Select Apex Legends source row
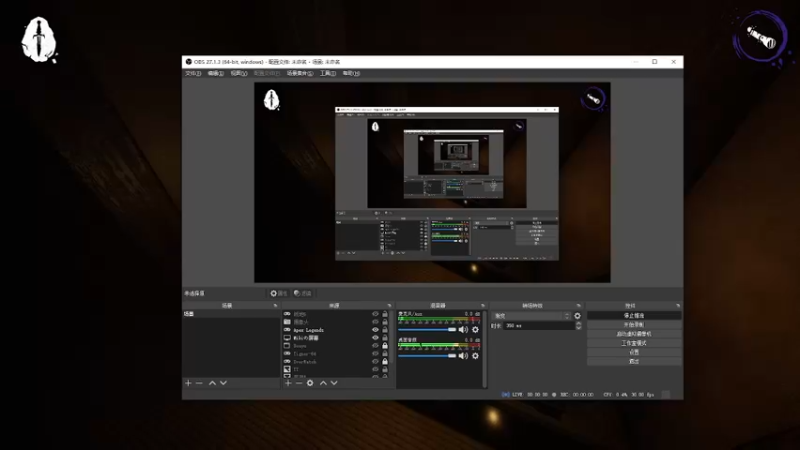 click(x=336, y=330)
